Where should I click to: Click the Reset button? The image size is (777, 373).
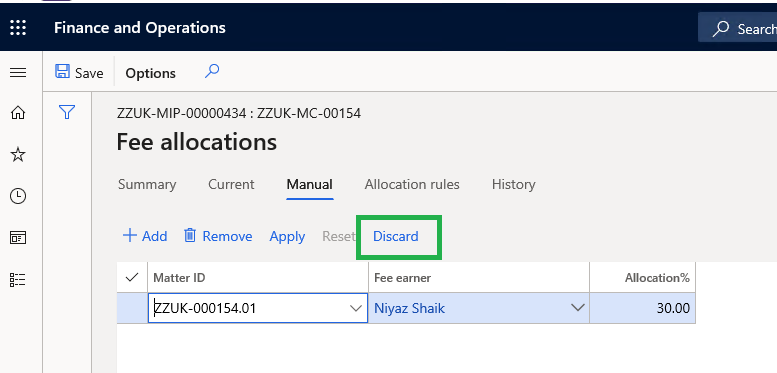tap(338, 236)
